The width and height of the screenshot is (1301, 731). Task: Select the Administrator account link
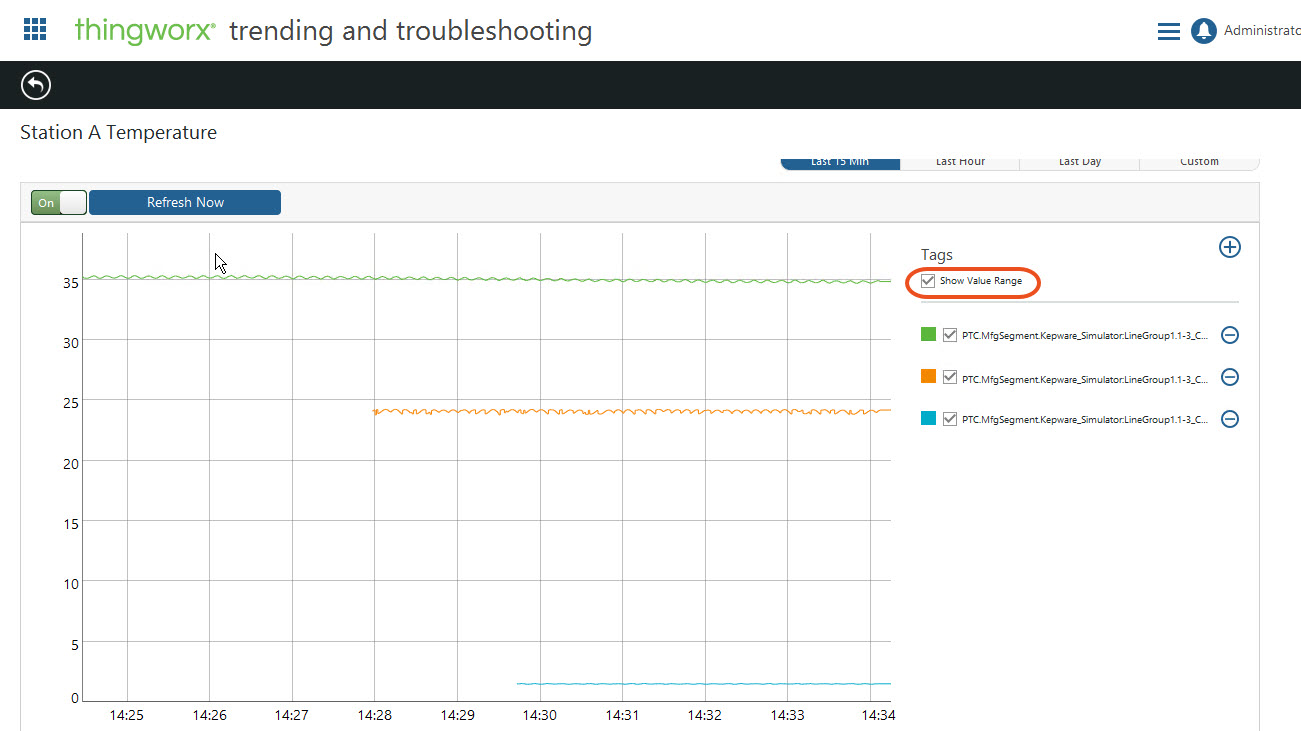pos(1260,30)
